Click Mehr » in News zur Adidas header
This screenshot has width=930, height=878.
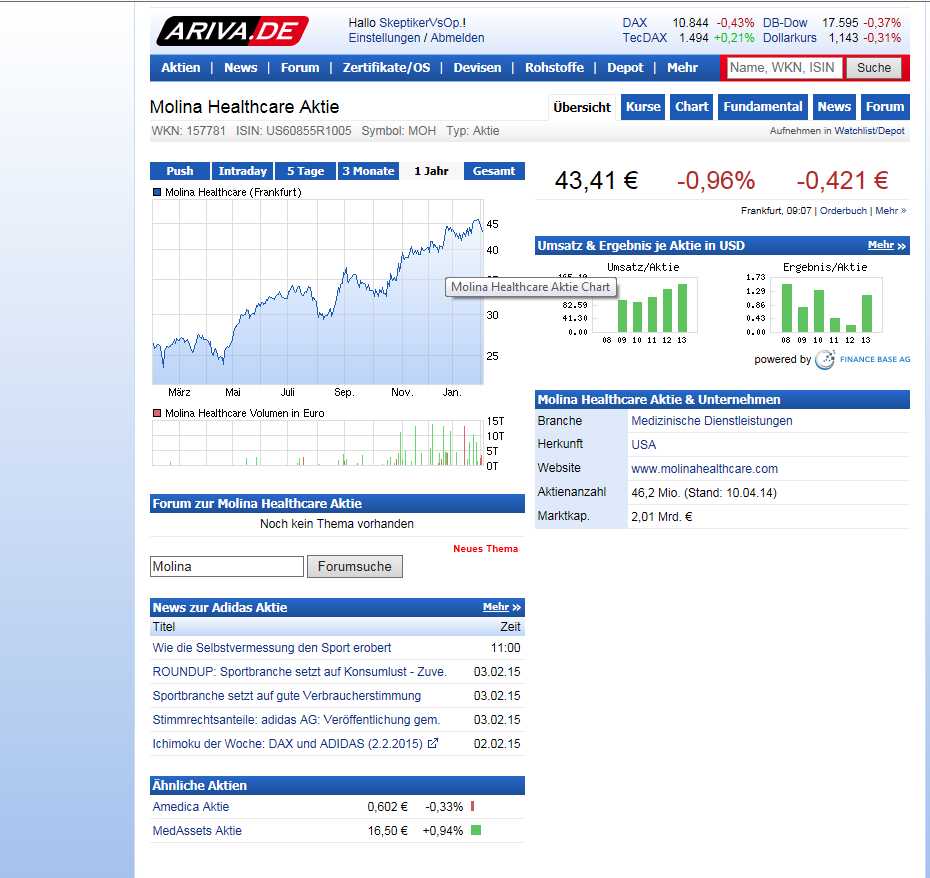pos(502,607)
